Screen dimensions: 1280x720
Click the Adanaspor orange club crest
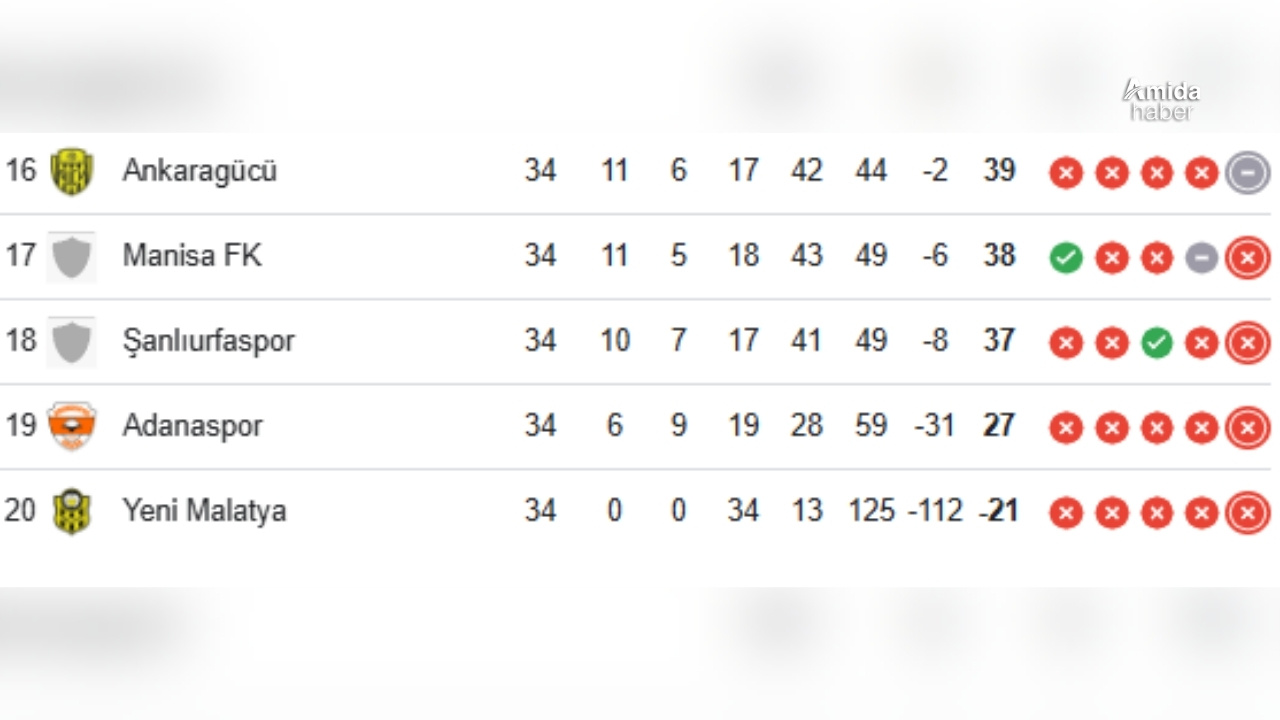[72, 426]
